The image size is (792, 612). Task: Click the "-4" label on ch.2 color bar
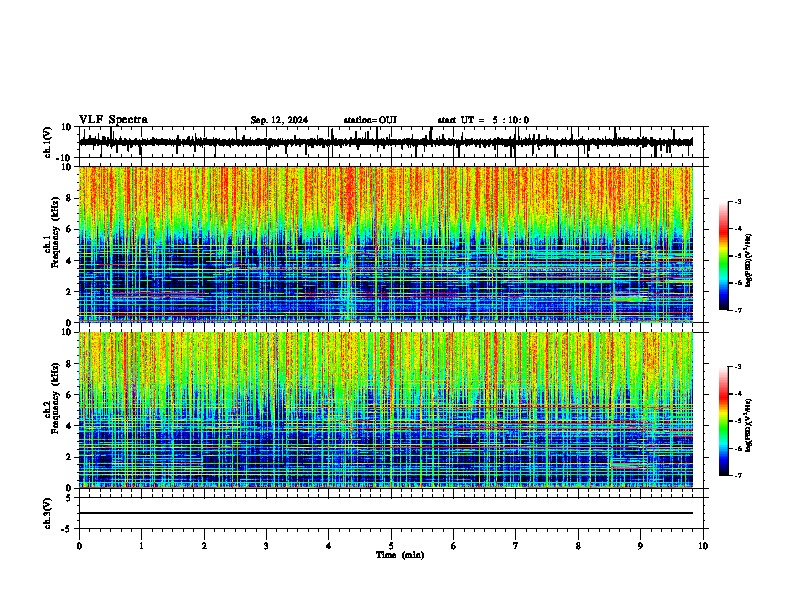738,394
